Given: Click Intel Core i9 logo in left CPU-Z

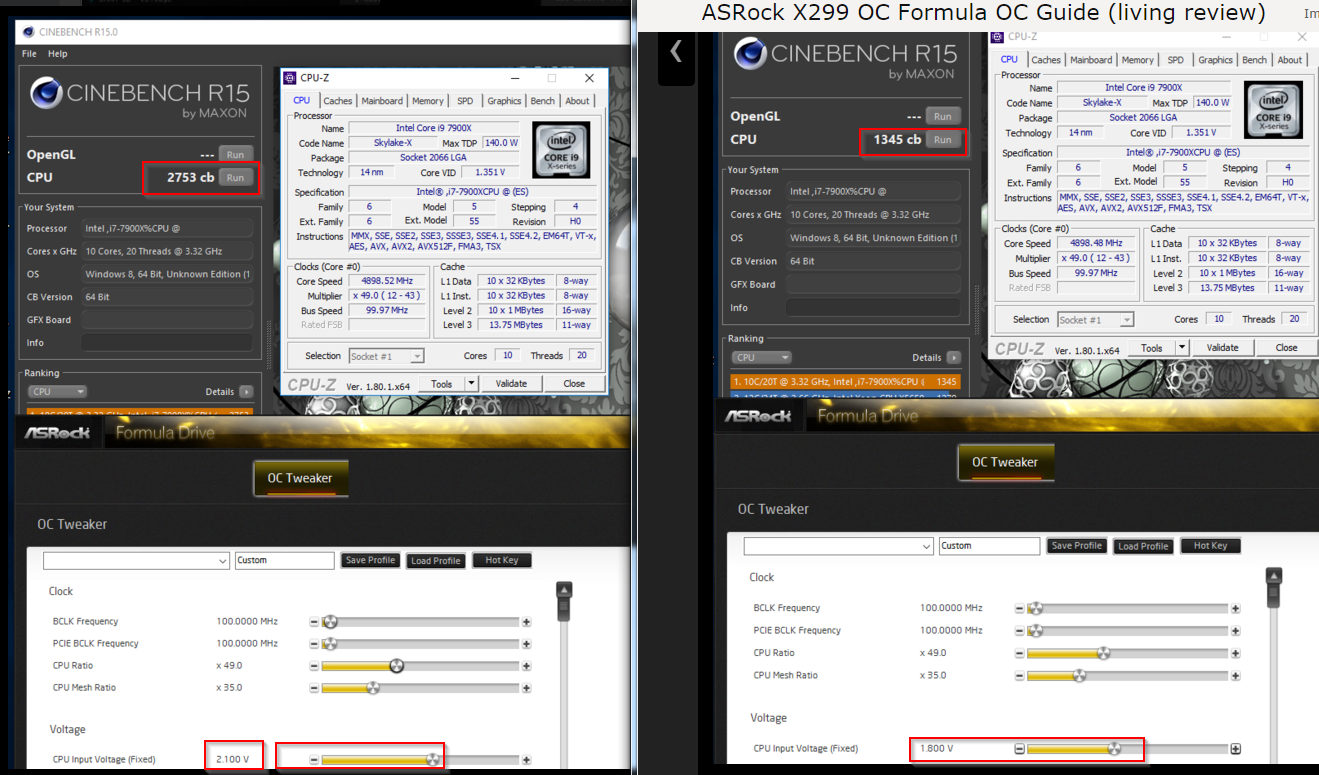Looking at the screenshot, I should (560, 150).
